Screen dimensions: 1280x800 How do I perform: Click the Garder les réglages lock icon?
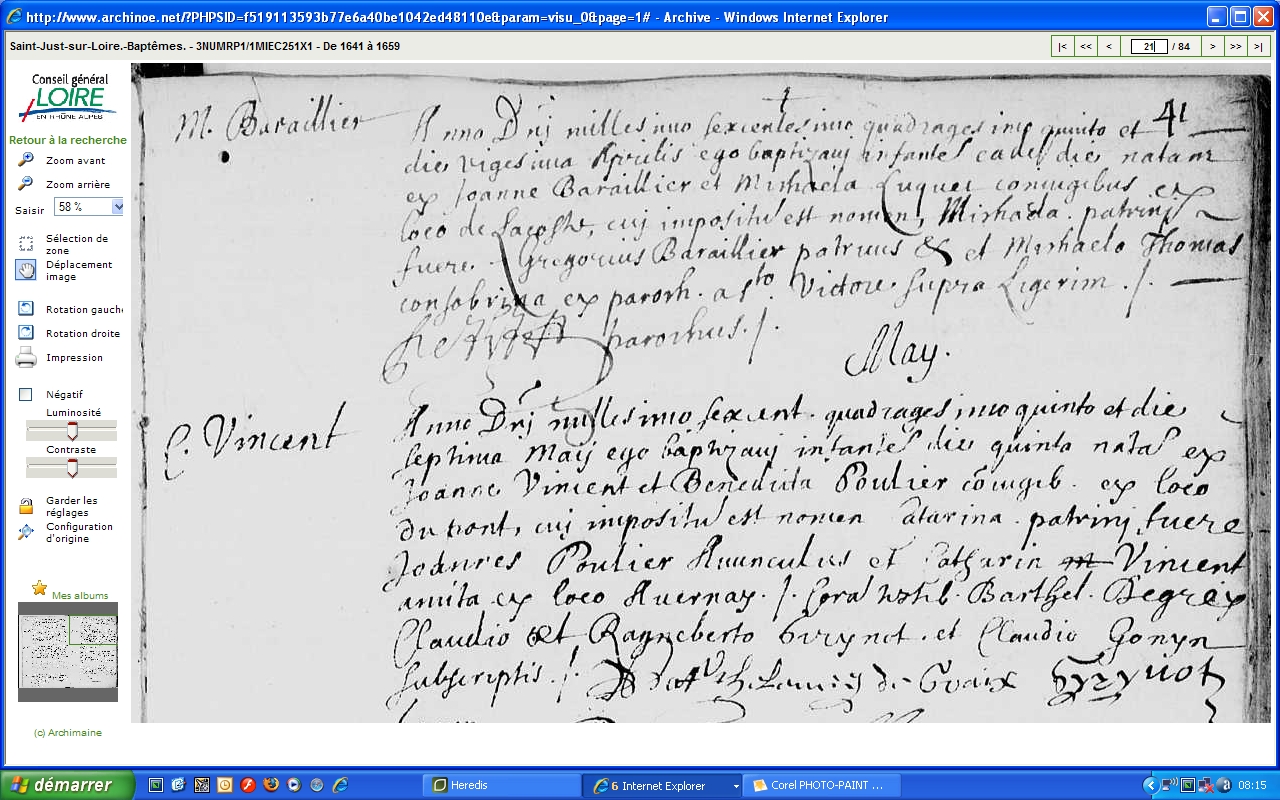pyautogui.click(x=26, y=506)
